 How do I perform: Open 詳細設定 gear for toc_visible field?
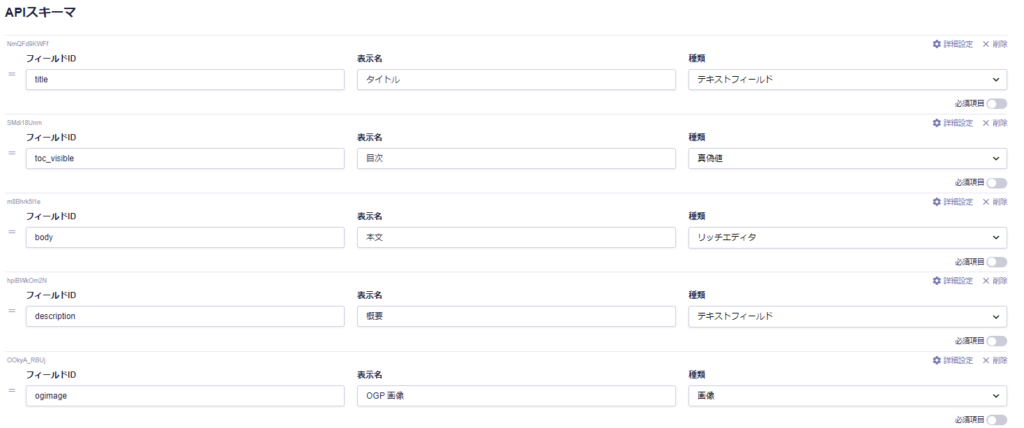pos(952,123)
